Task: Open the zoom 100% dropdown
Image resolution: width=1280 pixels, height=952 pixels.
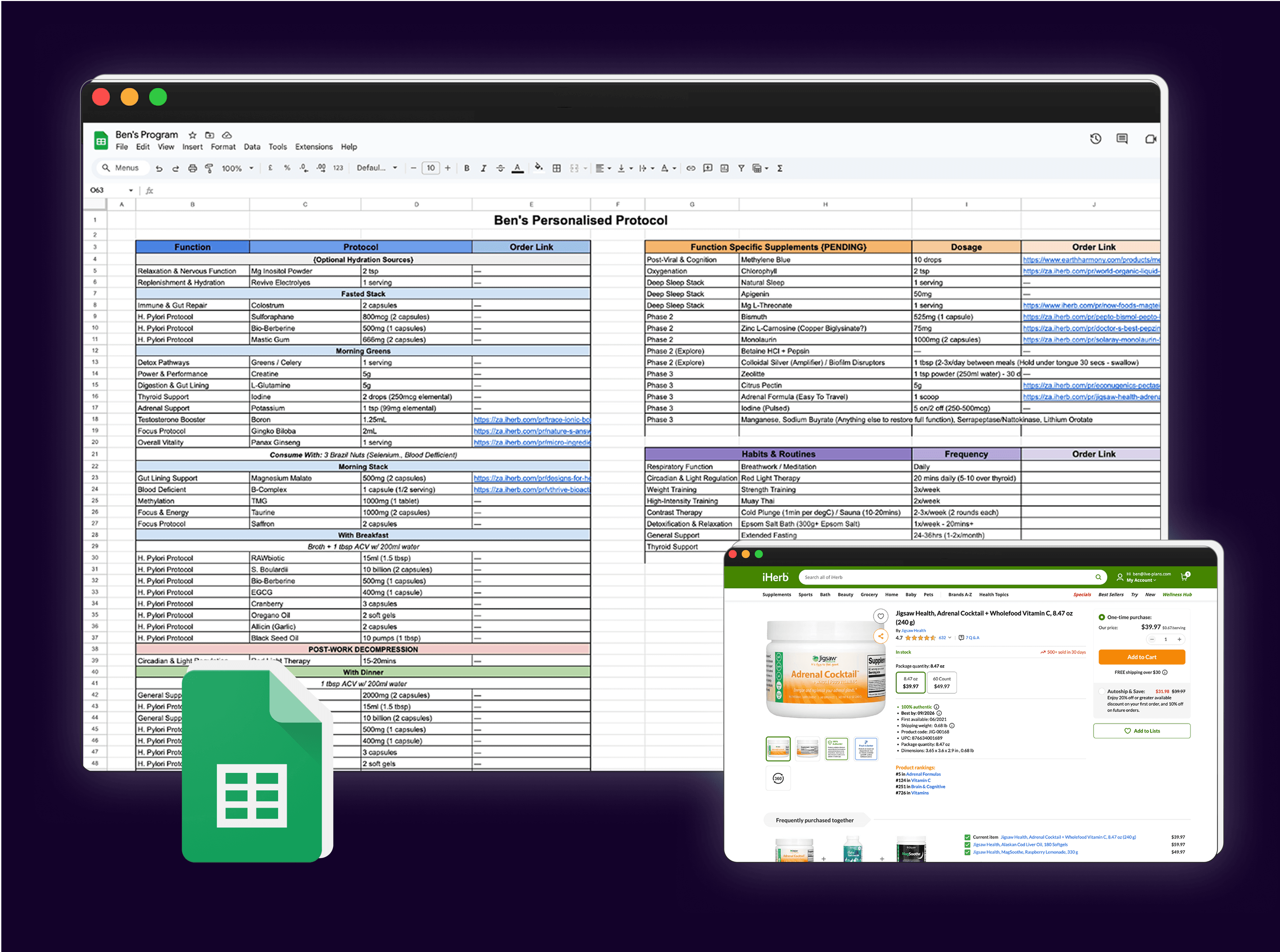Action: click(237, 168)
